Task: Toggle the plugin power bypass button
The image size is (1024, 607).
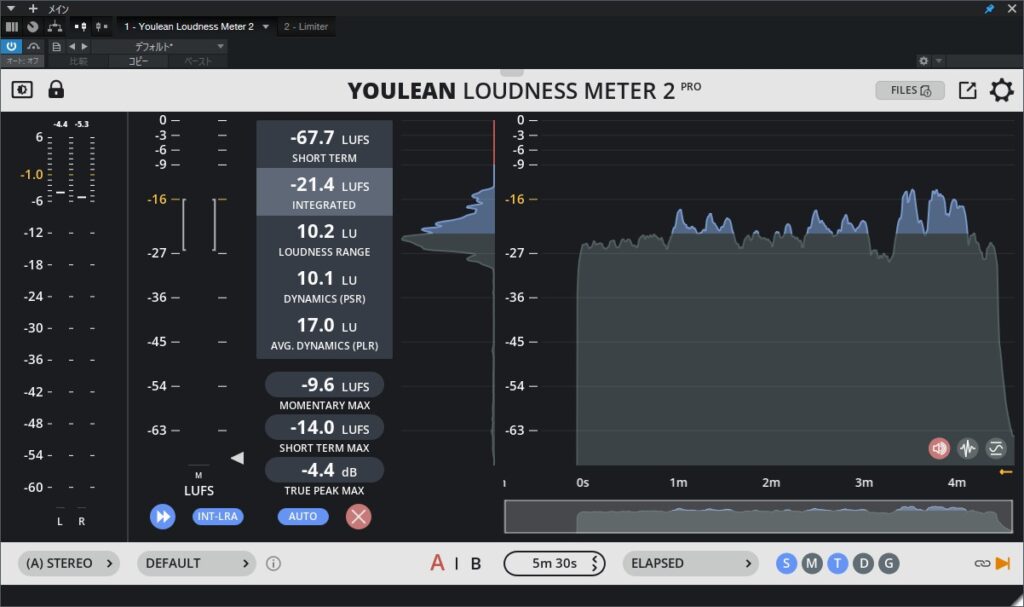Action: [11, 46]
